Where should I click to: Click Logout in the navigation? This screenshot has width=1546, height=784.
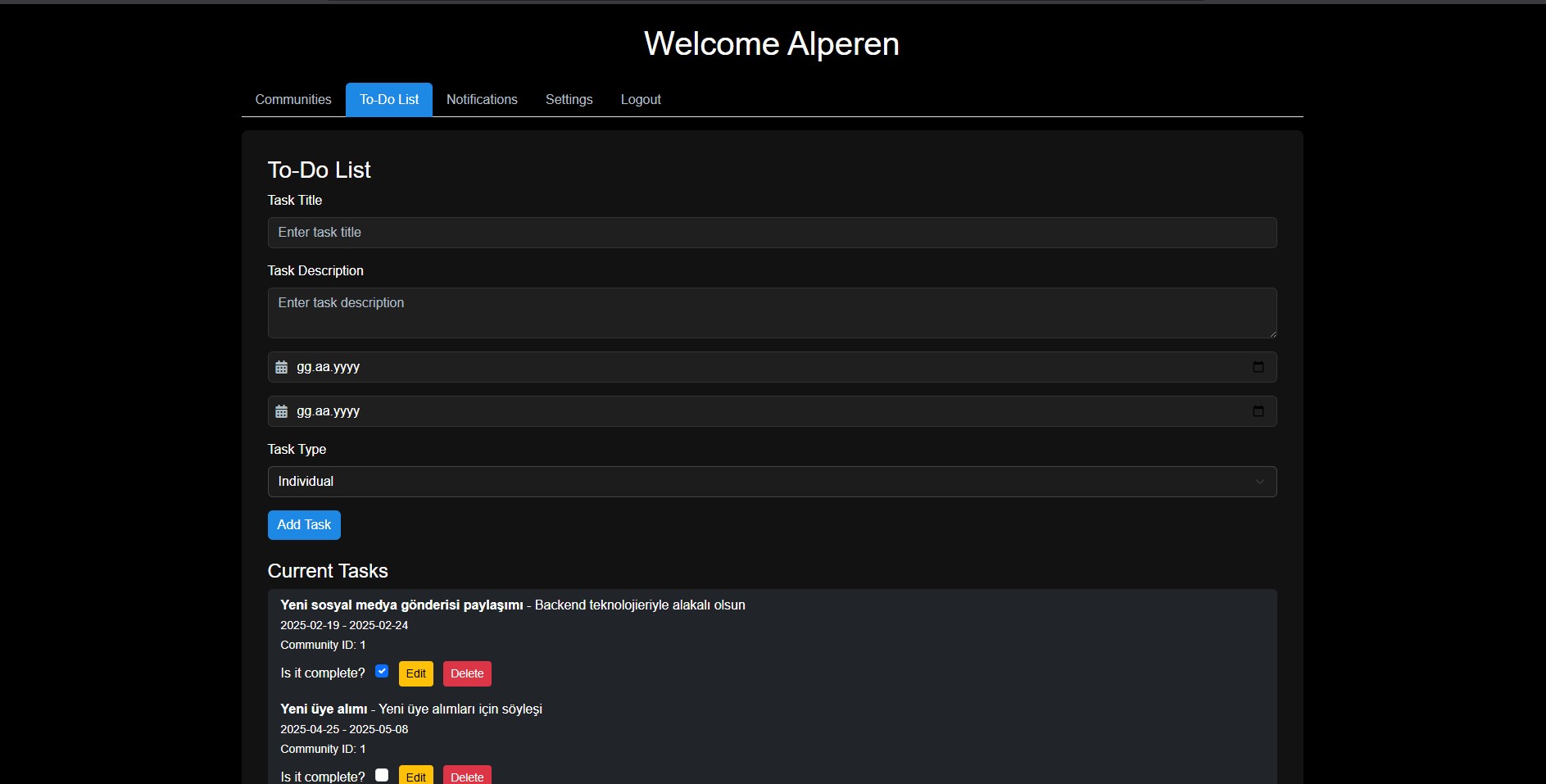pos(641,99)
